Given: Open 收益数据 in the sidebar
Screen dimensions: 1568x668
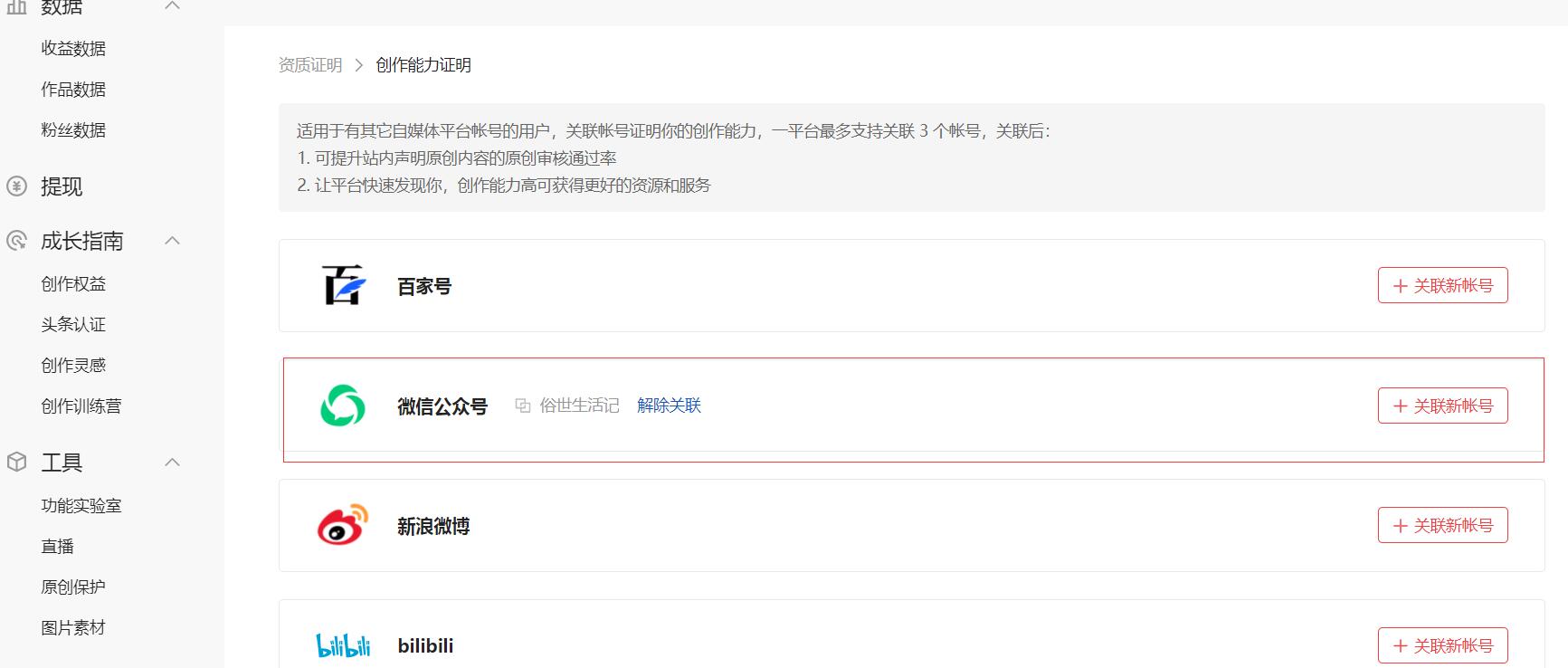Looking at the screenshot, I should 73,49.
